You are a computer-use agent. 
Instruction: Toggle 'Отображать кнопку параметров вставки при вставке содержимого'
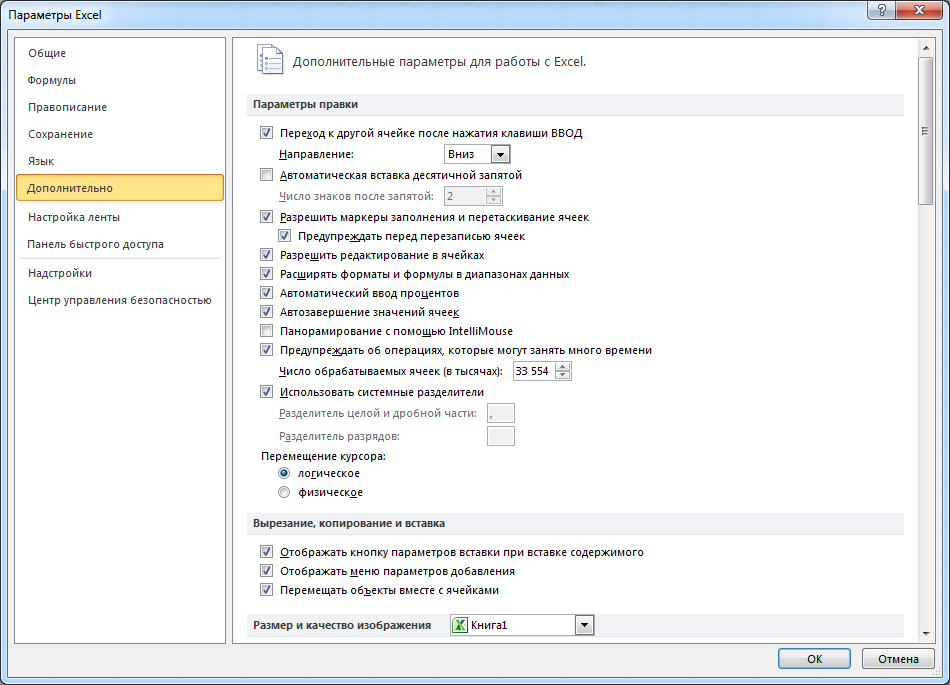[267, 552]
